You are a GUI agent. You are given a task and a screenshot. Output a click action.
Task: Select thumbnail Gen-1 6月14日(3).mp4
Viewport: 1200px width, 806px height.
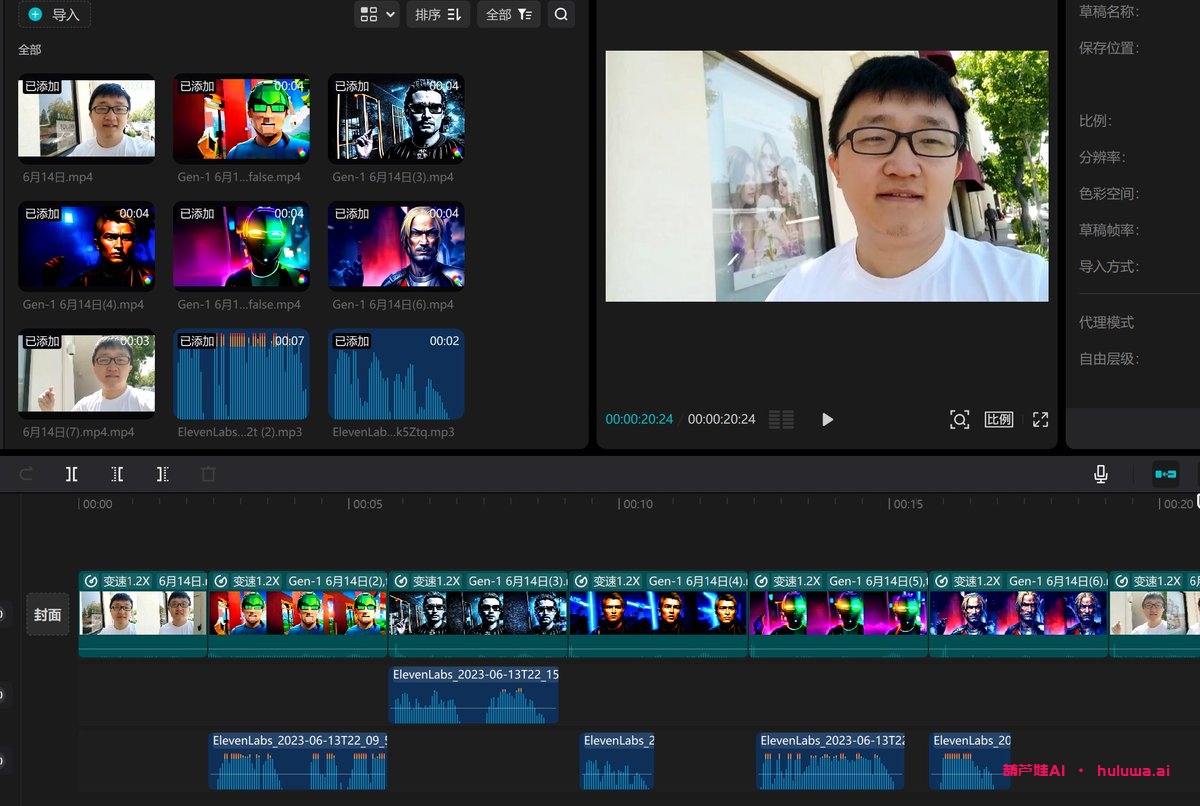click(396, 117)
